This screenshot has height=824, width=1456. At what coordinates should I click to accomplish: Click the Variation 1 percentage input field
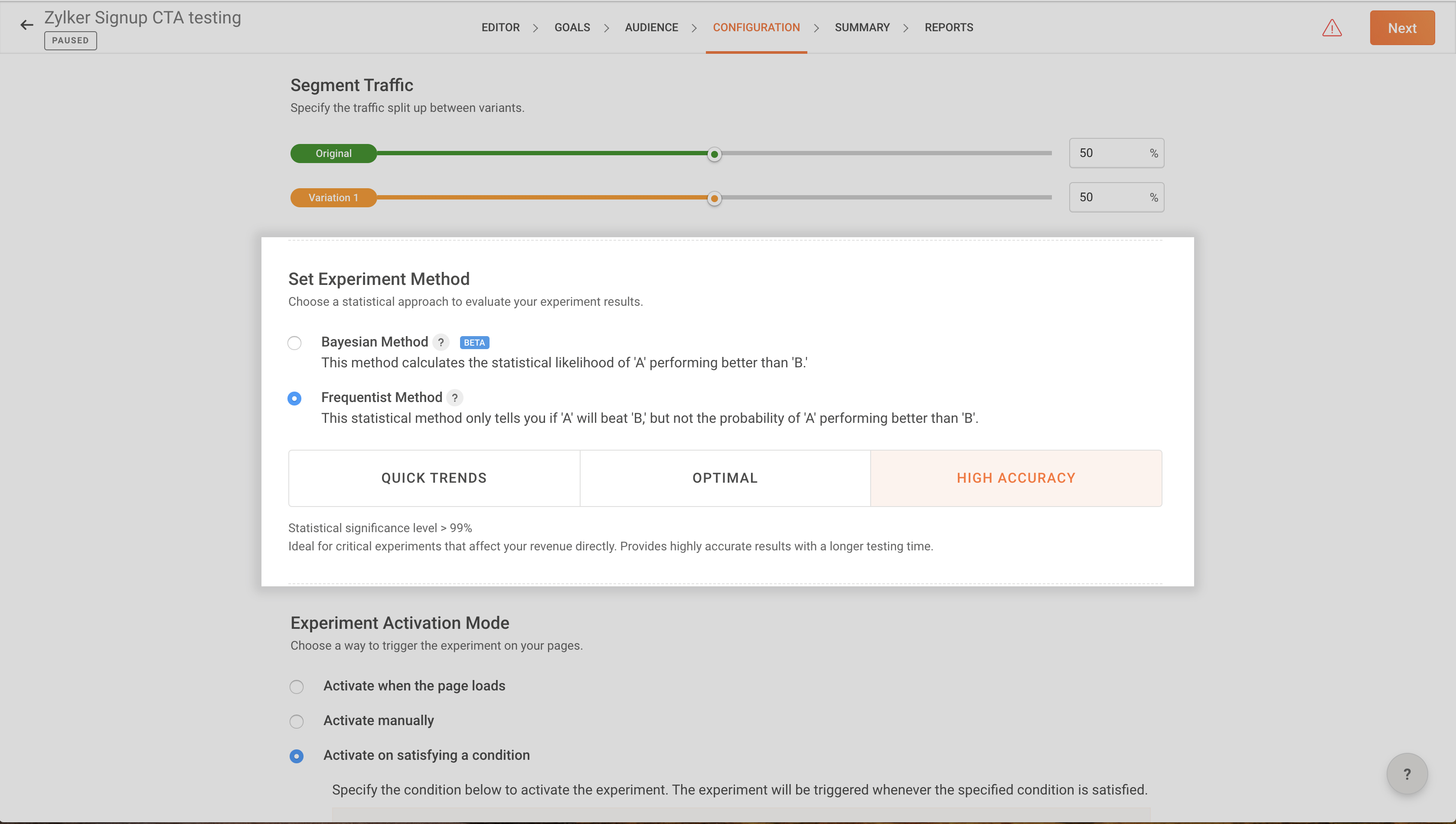pos(1109,197)
